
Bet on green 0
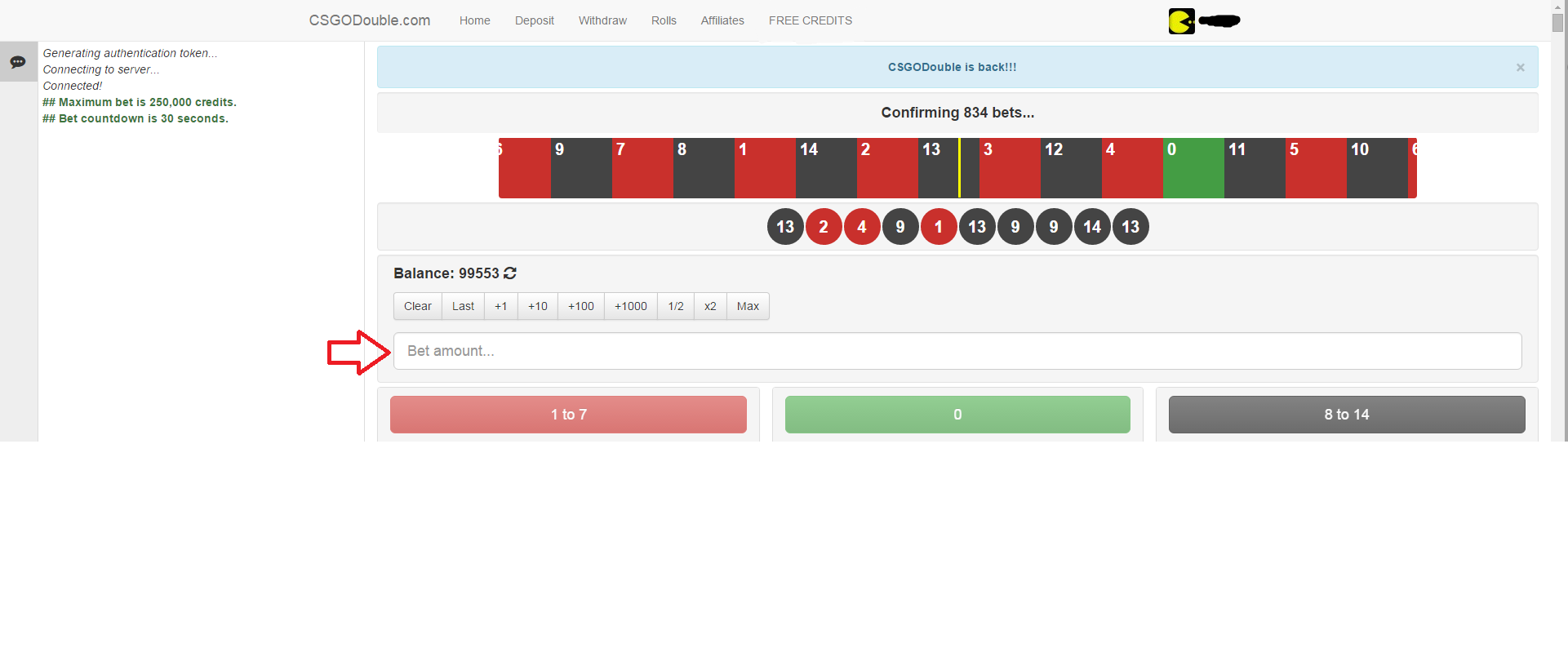[957, 415]
